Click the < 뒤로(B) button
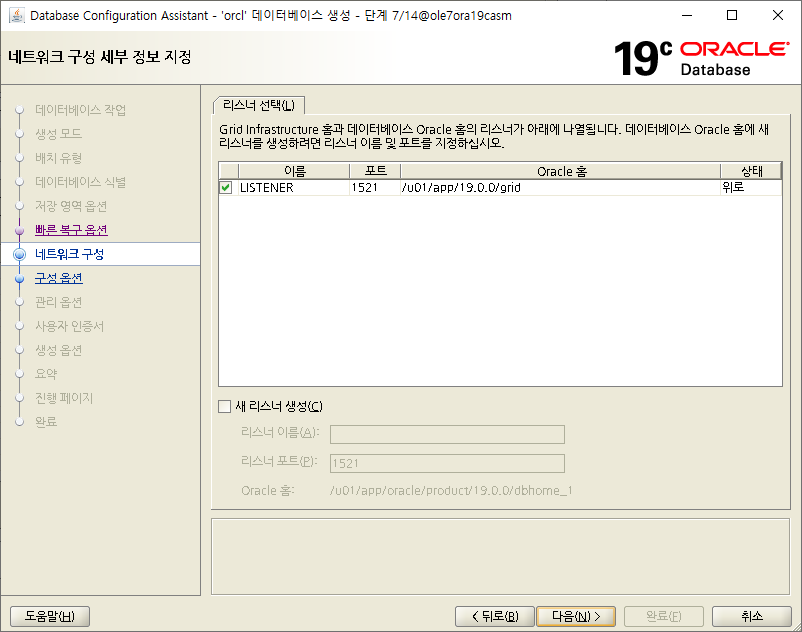This screenshot has width=802, height=632. 495,616
